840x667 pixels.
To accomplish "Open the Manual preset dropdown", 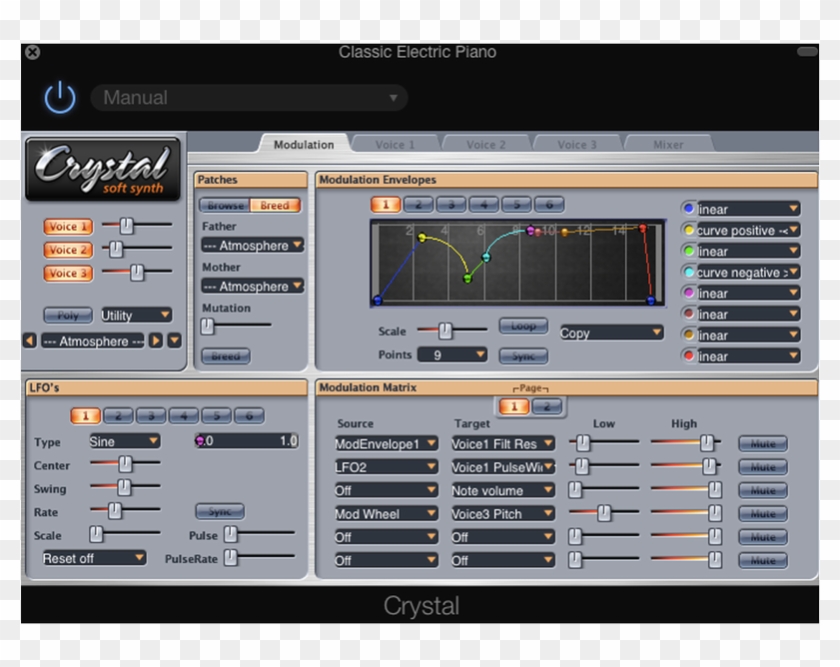I will [249, 98].
